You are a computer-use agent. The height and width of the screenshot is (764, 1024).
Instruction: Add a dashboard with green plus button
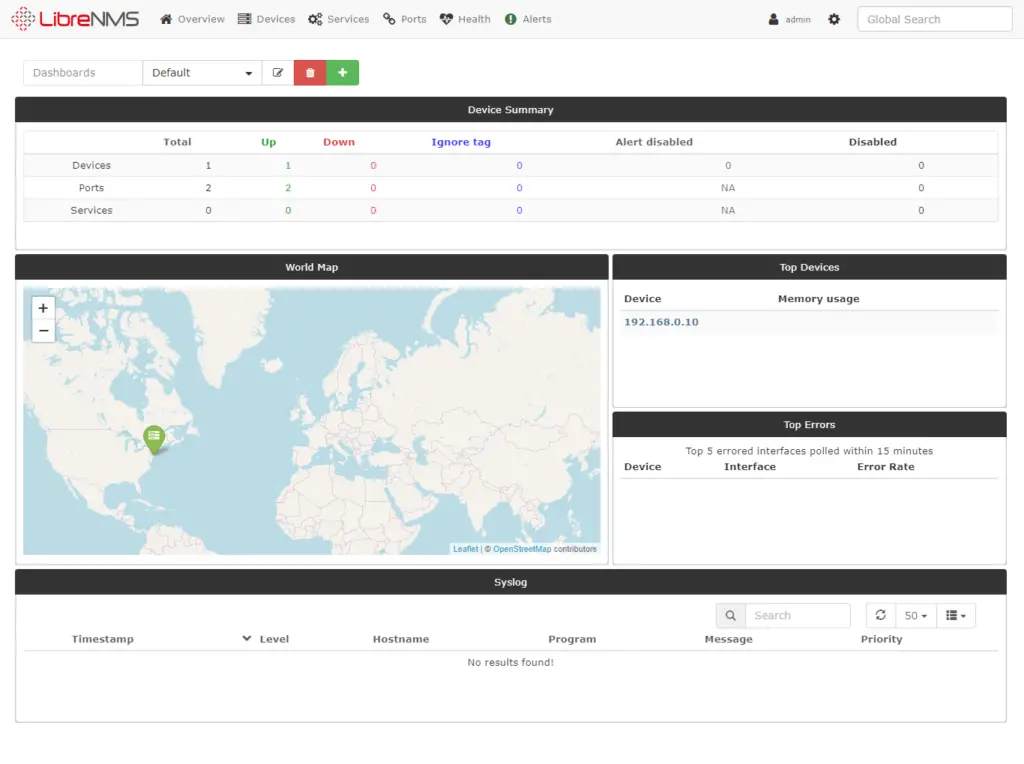342,73
